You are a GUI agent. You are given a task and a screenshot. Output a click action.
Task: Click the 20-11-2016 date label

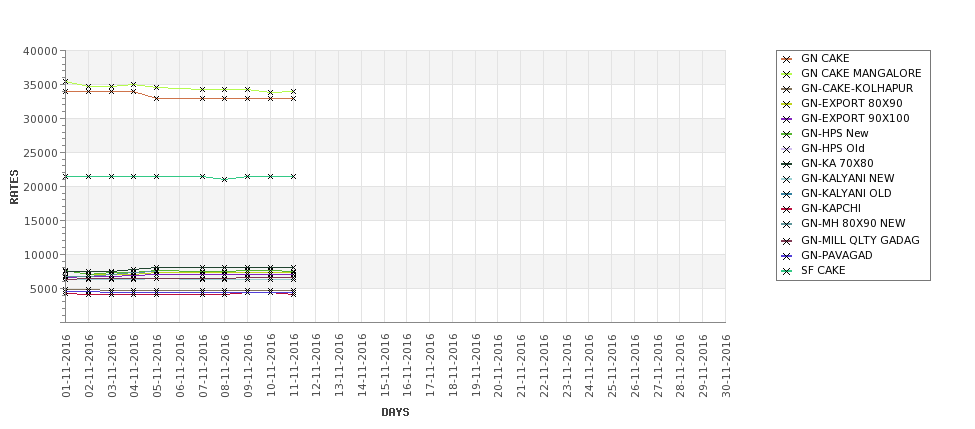point(498,366)
